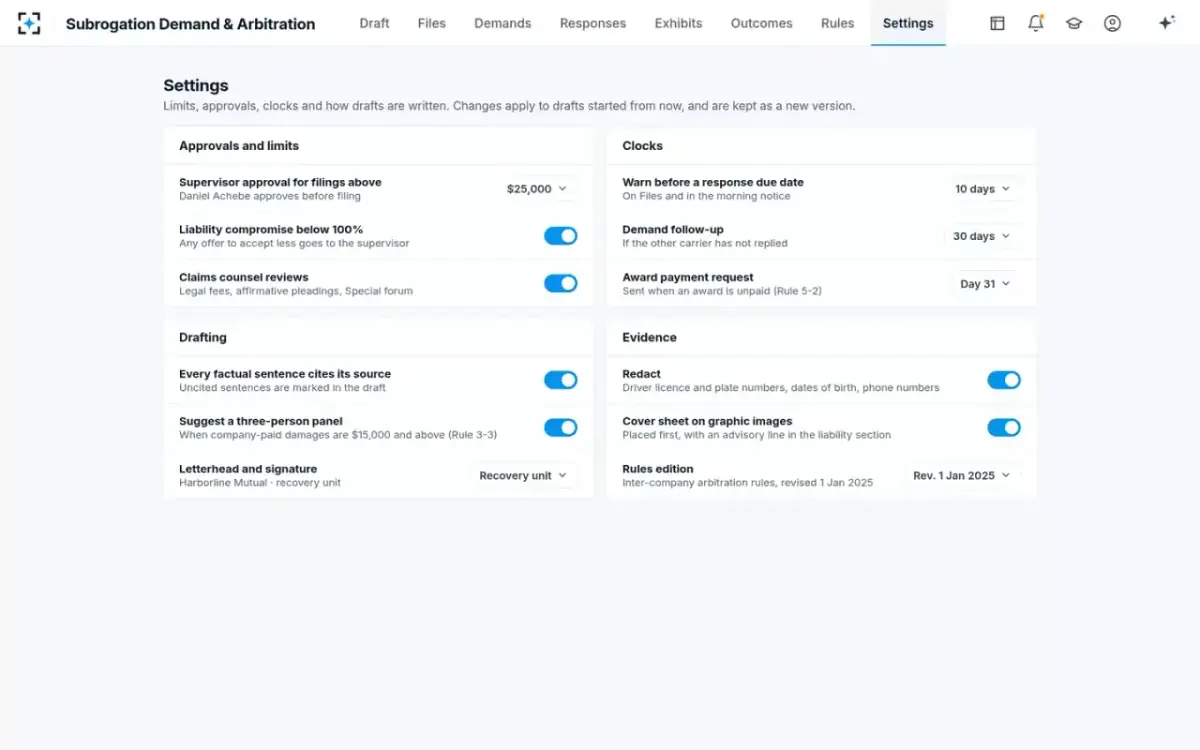Screen dimensions: 1200x750
Task: Open the Files tab
Action: 432,23
